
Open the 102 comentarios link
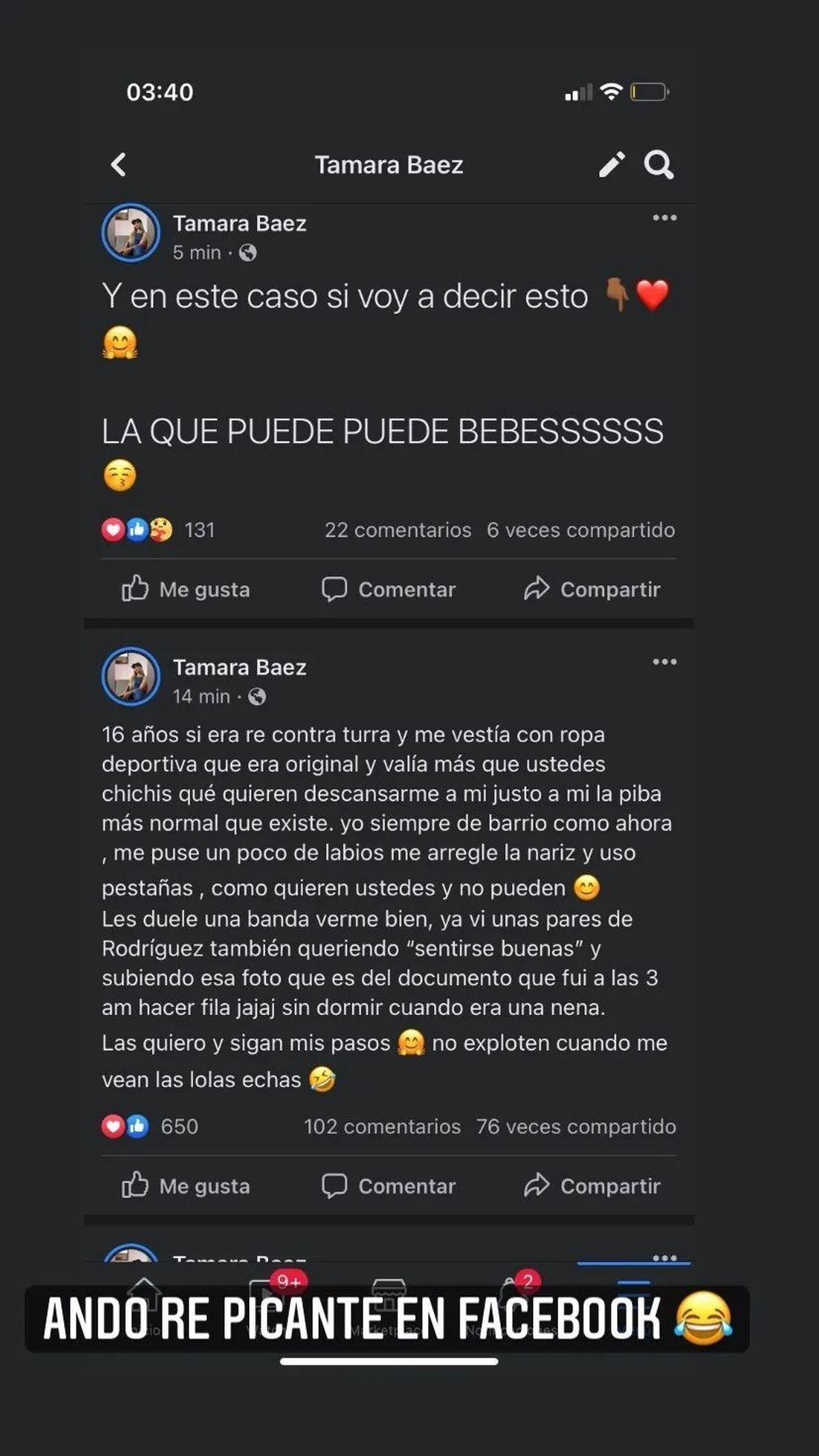coord(382,1126)
